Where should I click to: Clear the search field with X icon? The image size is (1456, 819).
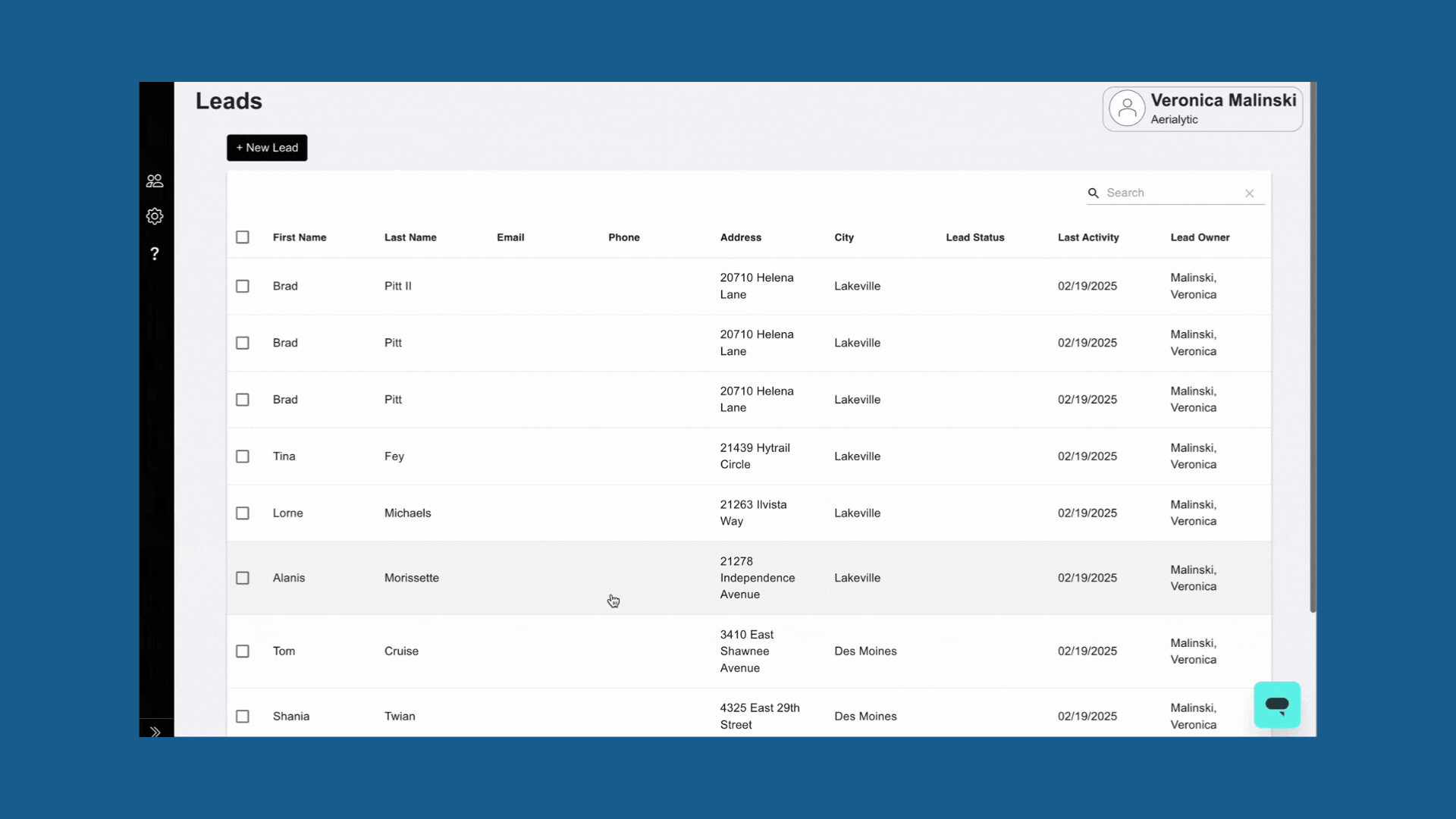pos(1250,193)
